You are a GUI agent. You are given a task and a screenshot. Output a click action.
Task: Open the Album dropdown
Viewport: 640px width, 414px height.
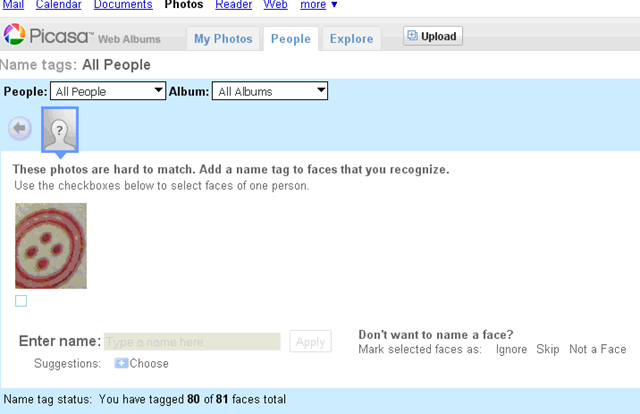[x=270, y=91]
